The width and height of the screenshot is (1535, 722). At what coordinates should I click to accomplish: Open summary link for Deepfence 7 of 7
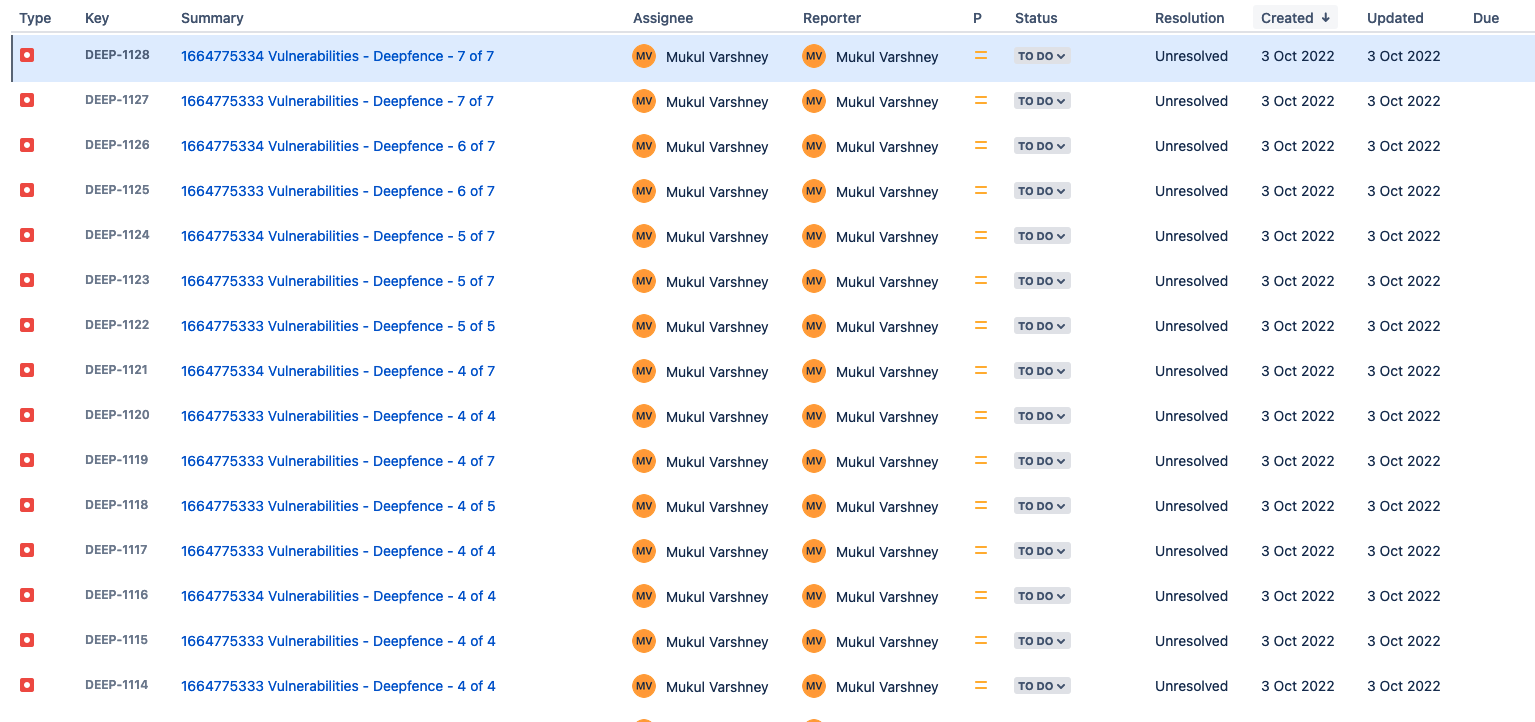[x=337, y=56]
